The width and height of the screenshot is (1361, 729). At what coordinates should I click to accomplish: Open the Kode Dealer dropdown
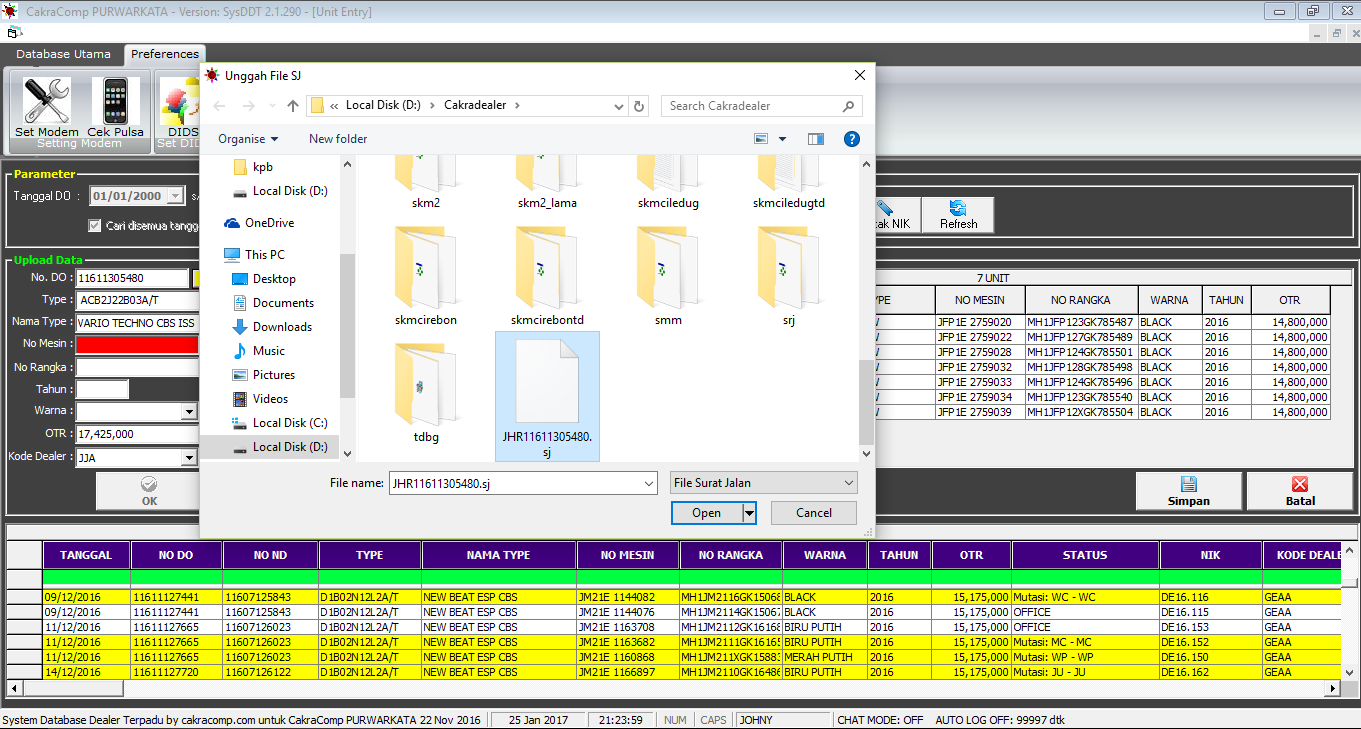189,458
